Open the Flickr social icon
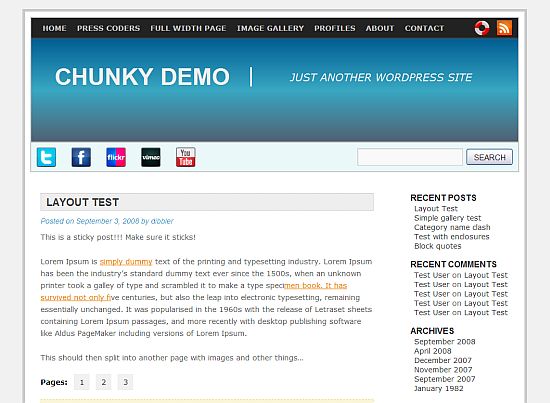 116,157
